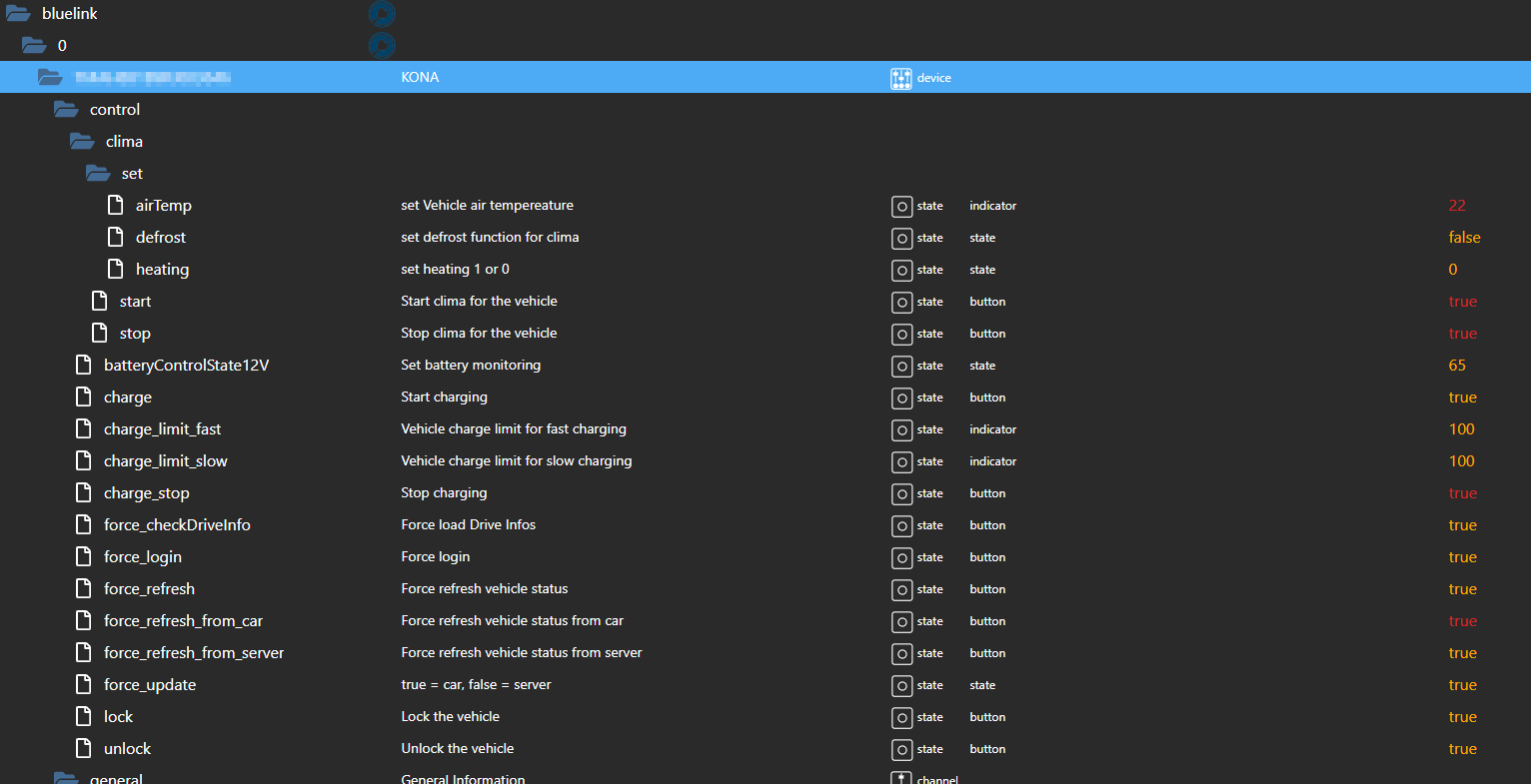Click the state type icon in Force login row

coord(901,558)
